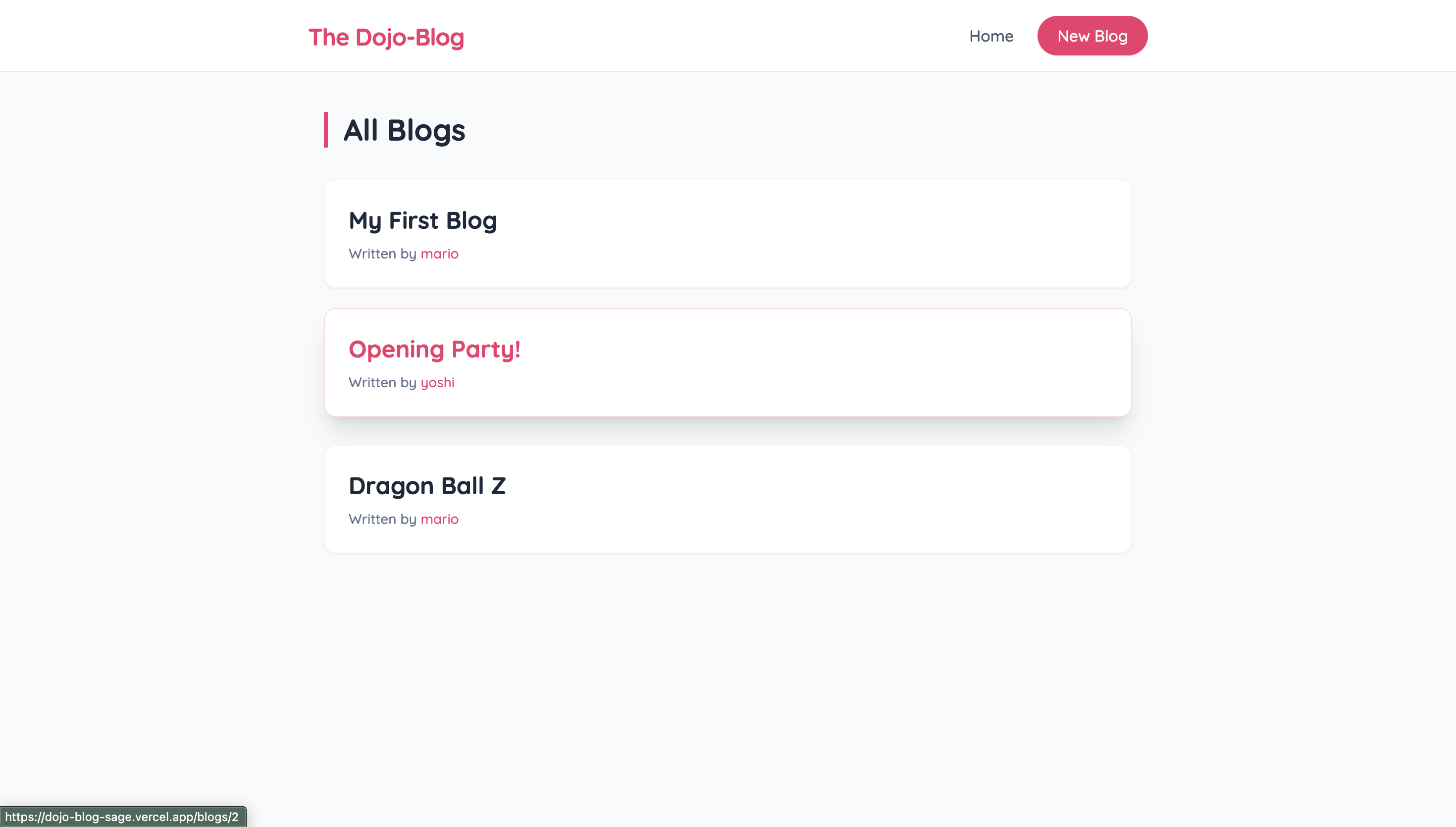The width and height of the screenshot is (1456, 827).
Task: Open the Opening Party! post
Action: [x=435, y=349]
